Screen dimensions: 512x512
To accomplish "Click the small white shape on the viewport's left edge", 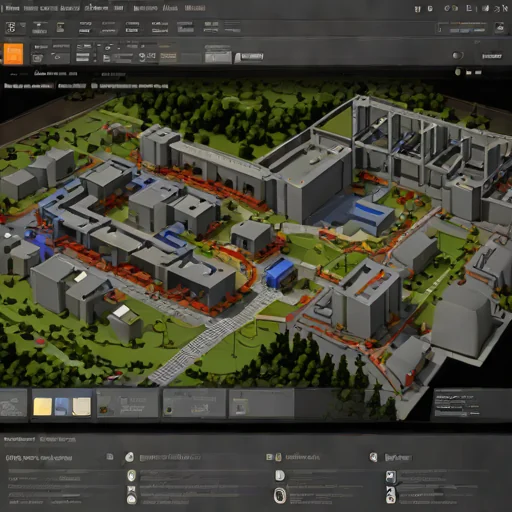I will point(7,236).
